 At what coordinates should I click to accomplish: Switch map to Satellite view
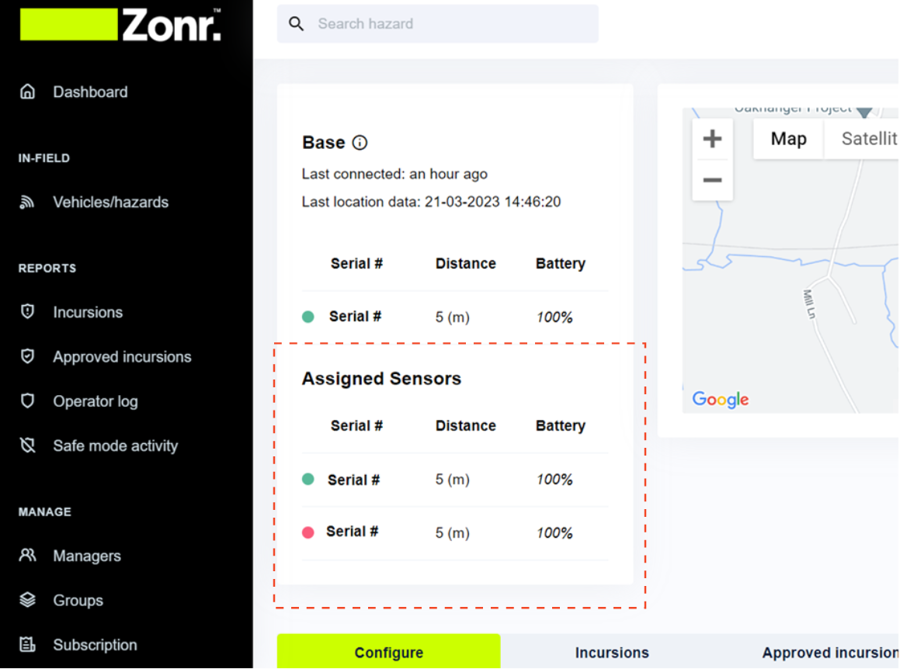[866, 139]
